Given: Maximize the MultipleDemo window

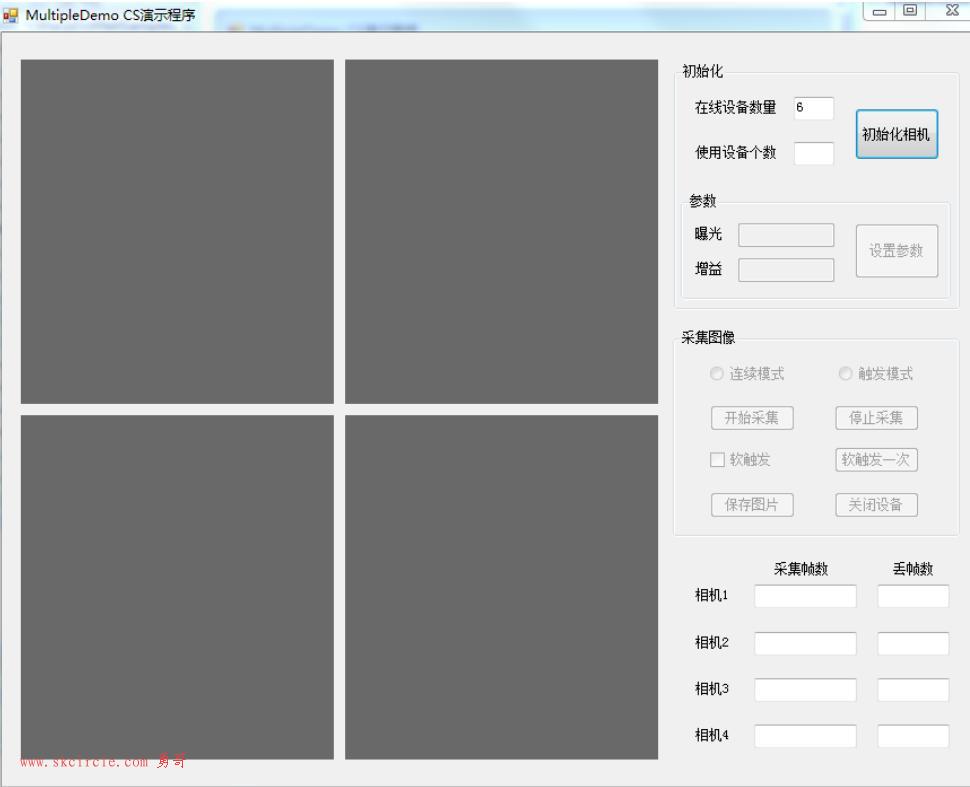Looking at the screenshot, I should coord(910,11).
